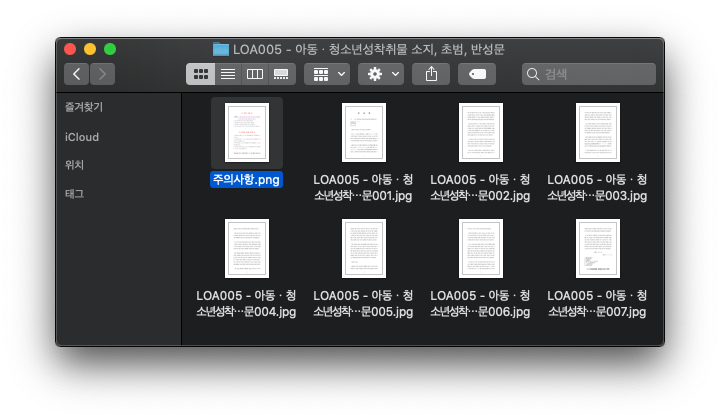
Task: Click the file name ending 문007.jpg
Action: point(597,303)
